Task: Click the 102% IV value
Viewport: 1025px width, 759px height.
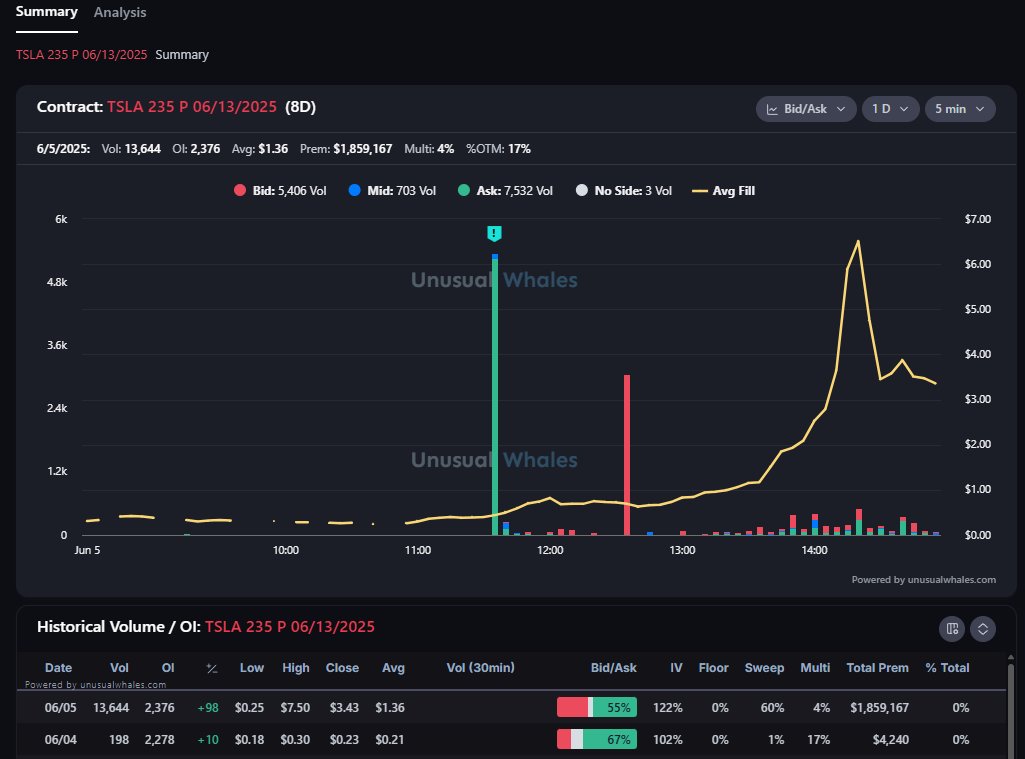Action: click(667, 739)
